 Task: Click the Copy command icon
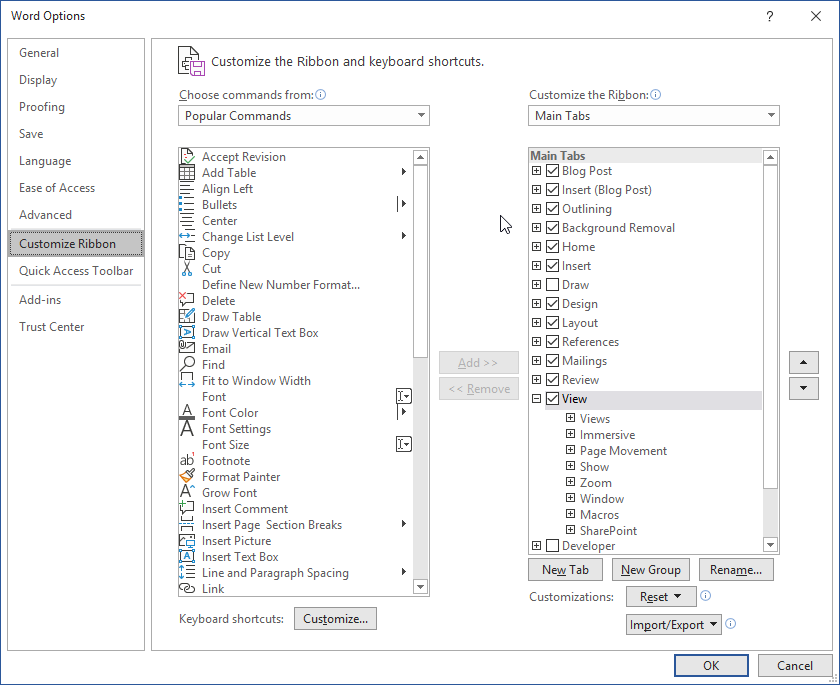(x=187, y=253)
